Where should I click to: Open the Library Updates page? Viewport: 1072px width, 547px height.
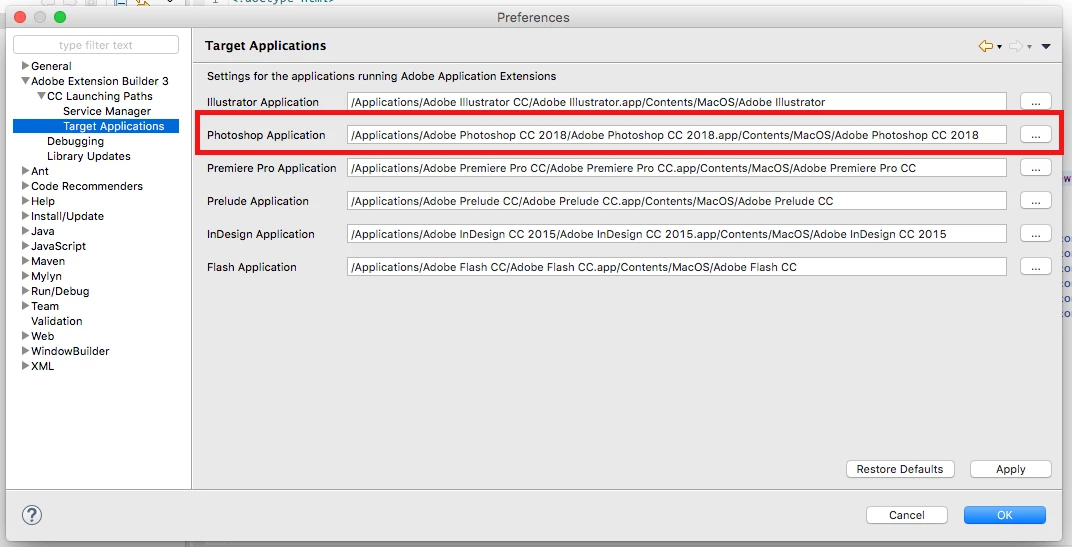pos(88,156)
